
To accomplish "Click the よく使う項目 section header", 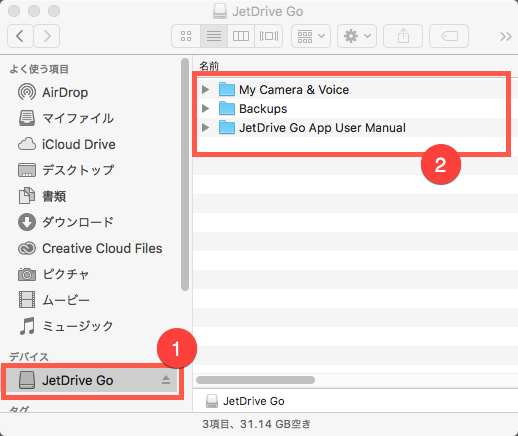I will coord(39,69).
